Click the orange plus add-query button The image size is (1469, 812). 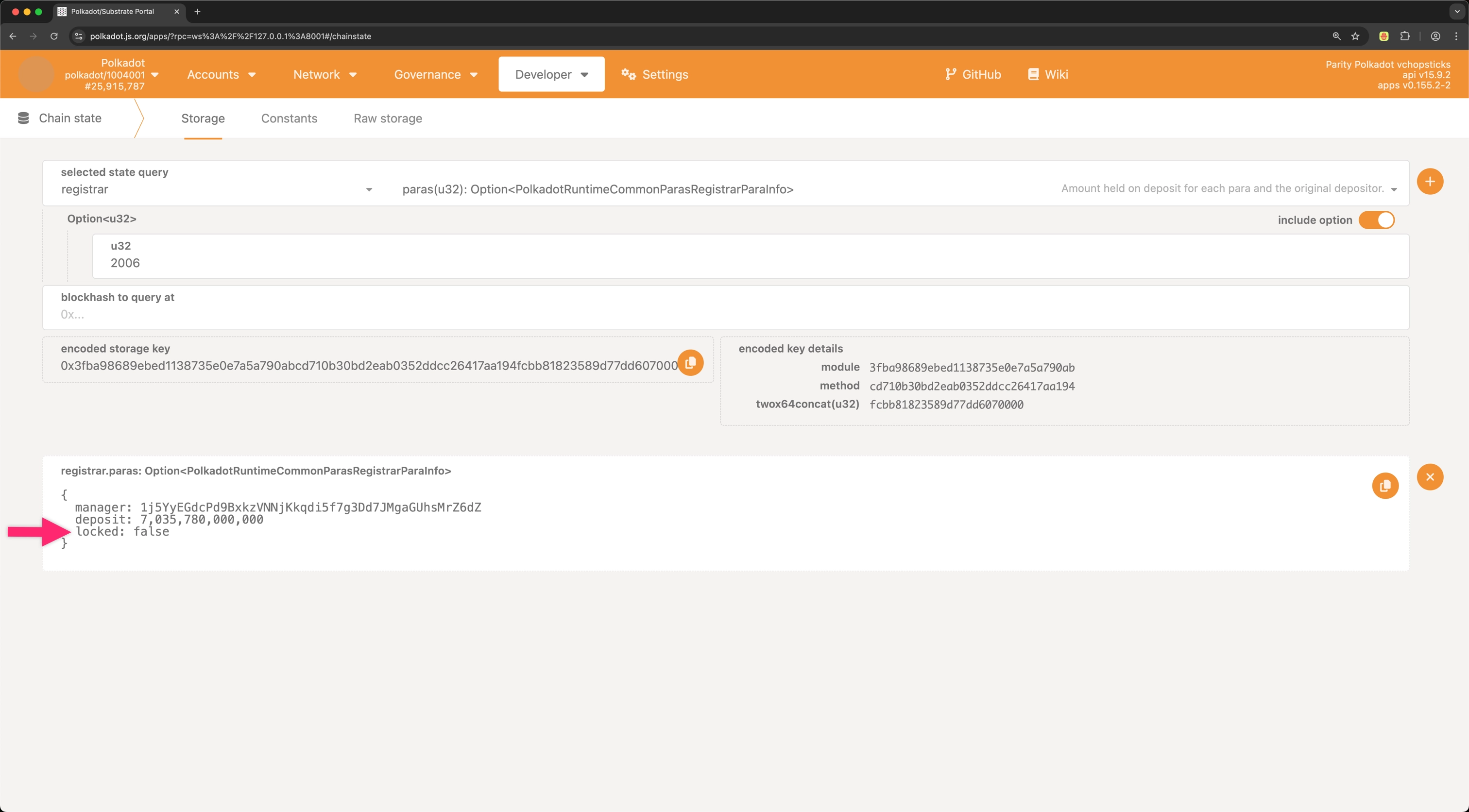click(x=1430, y=182)
